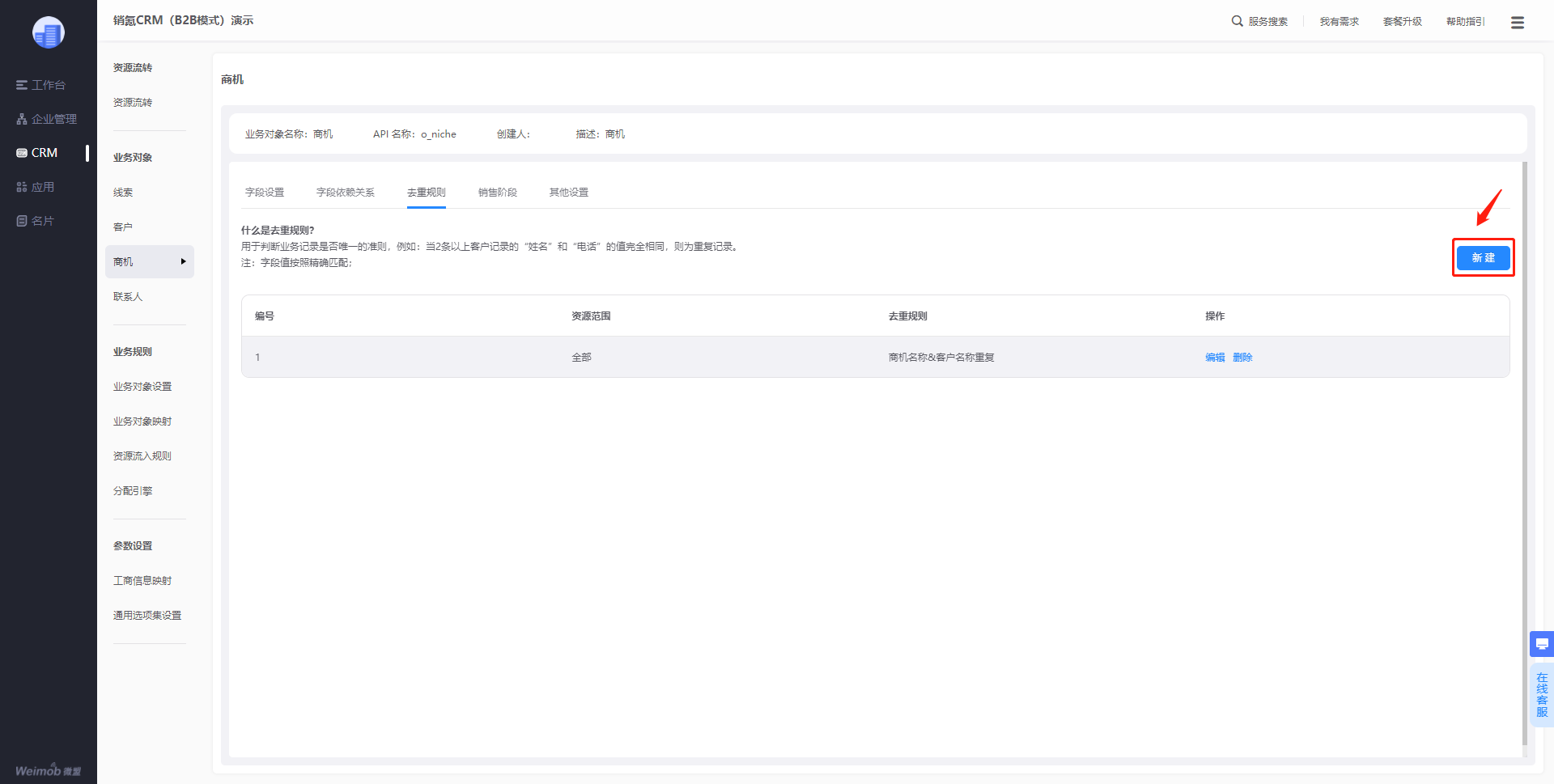Click the 全部 resource scope cell
The height and width of the screenshot is (784, 1554).
581,358
